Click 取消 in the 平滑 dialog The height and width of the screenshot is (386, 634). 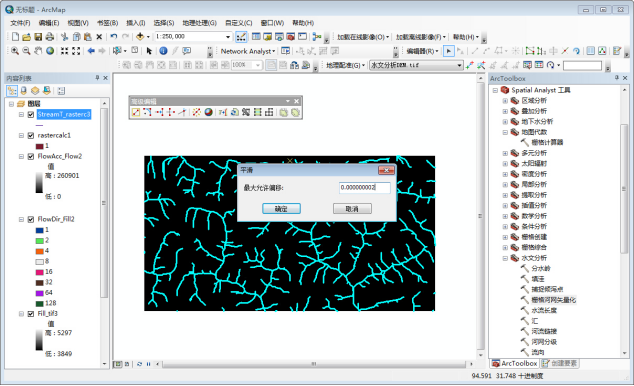(352, 209)
